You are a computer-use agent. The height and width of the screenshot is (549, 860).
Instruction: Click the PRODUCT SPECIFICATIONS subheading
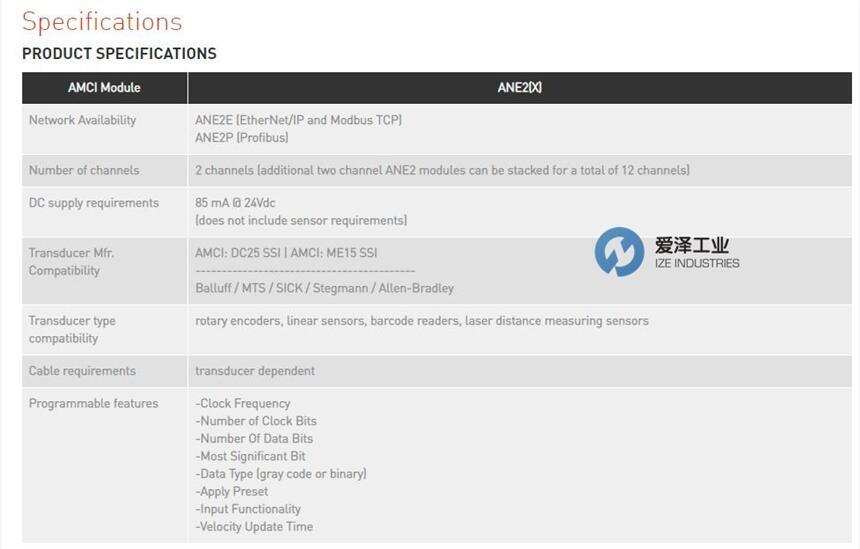pos(119,54)
